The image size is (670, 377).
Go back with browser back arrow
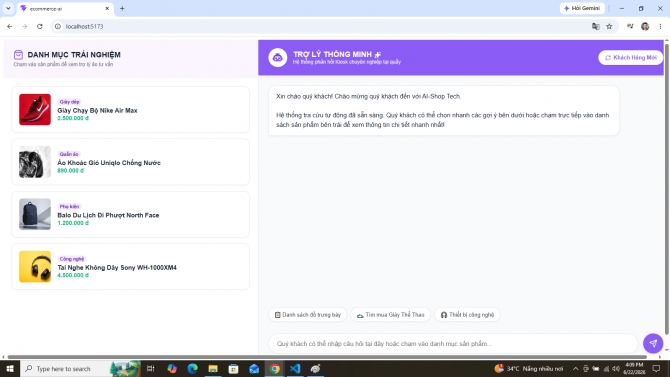[9, 27]
